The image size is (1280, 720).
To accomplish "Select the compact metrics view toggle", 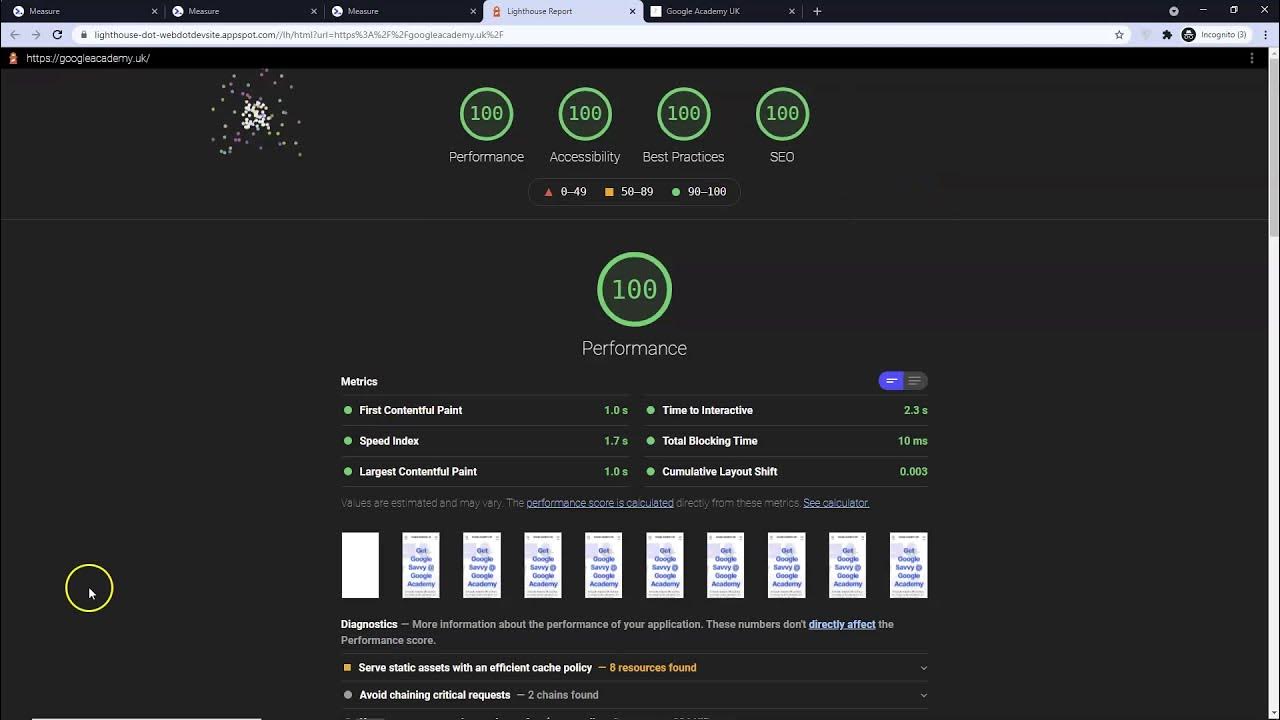I will (x=891, y=381).
